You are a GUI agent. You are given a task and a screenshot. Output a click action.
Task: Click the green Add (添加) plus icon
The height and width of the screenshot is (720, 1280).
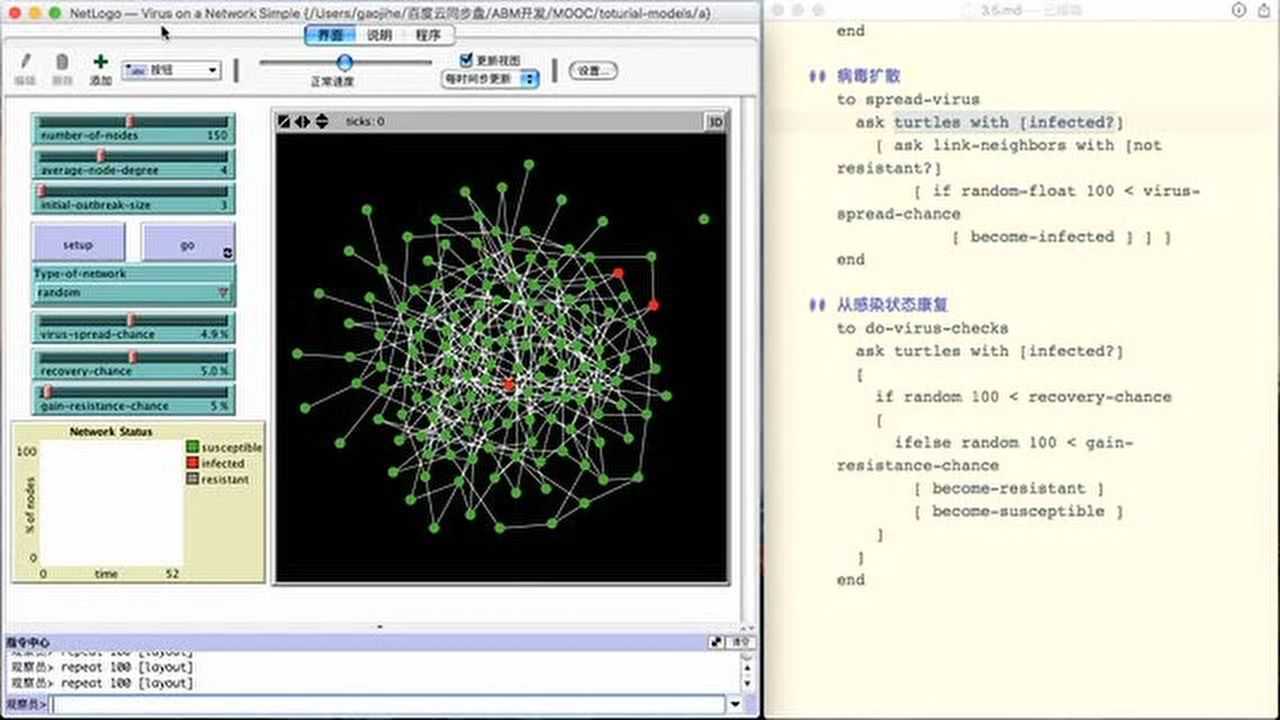pyautogui.click(x=100, y=63)
